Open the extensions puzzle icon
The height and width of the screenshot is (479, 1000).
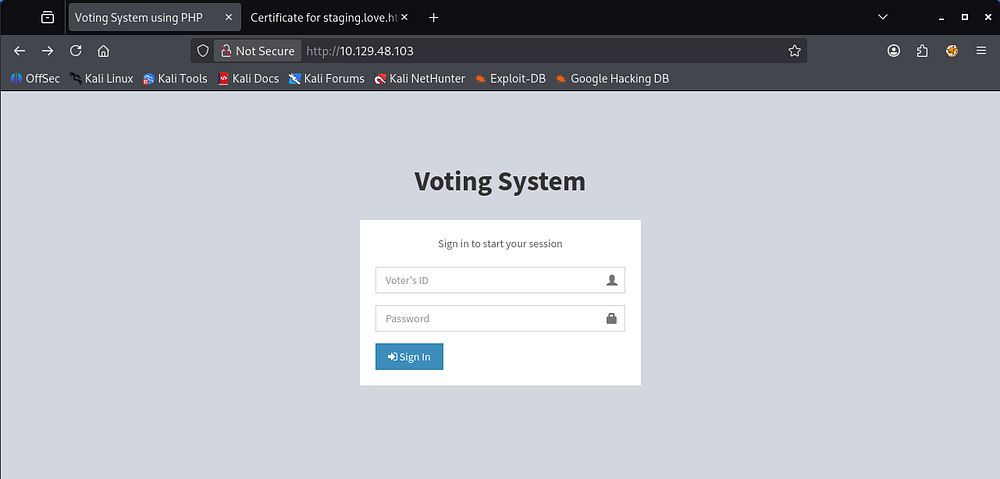tap(923, 51)
